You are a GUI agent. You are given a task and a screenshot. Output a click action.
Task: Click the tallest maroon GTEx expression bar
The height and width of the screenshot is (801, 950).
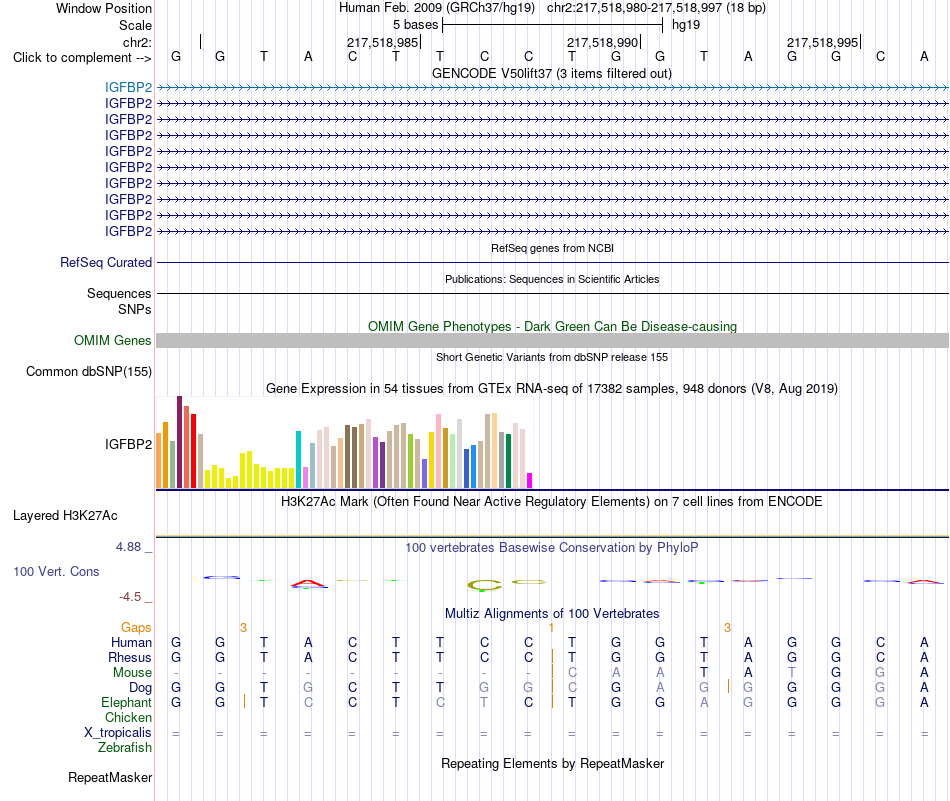click(179, 442)
